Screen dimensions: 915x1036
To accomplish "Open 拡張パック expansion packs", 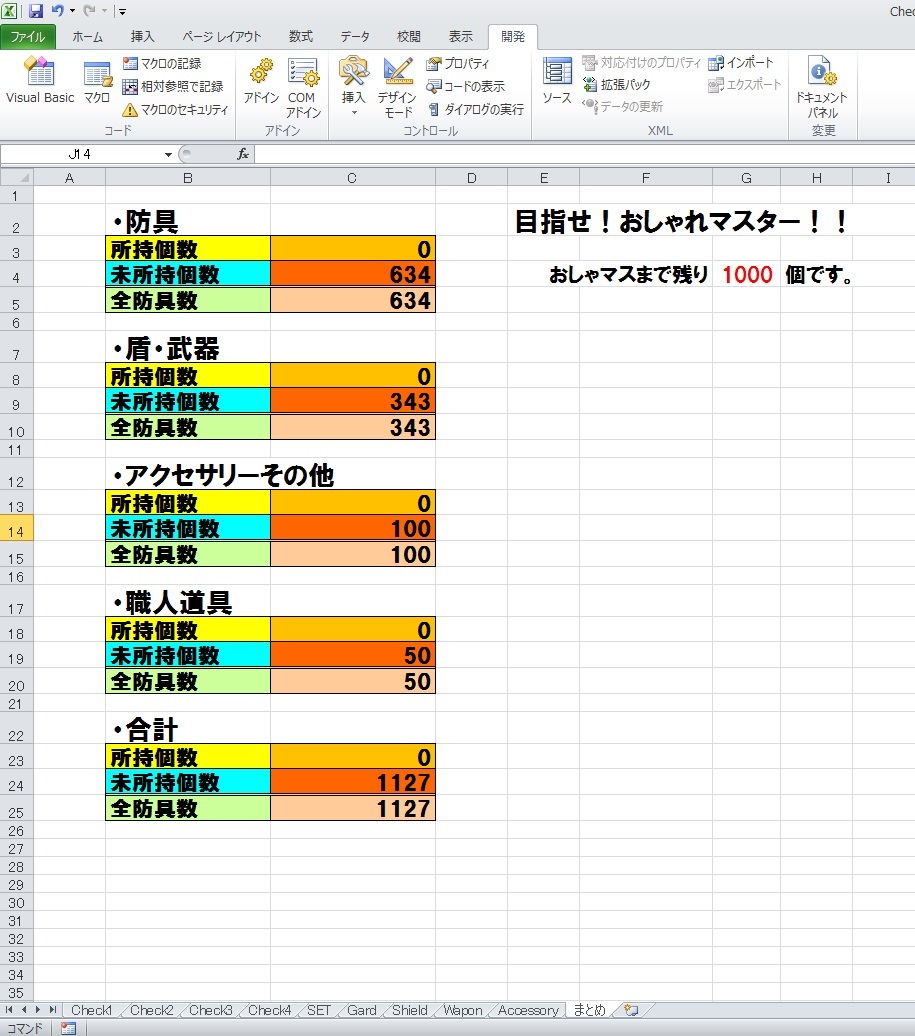I will pos(616,85).
